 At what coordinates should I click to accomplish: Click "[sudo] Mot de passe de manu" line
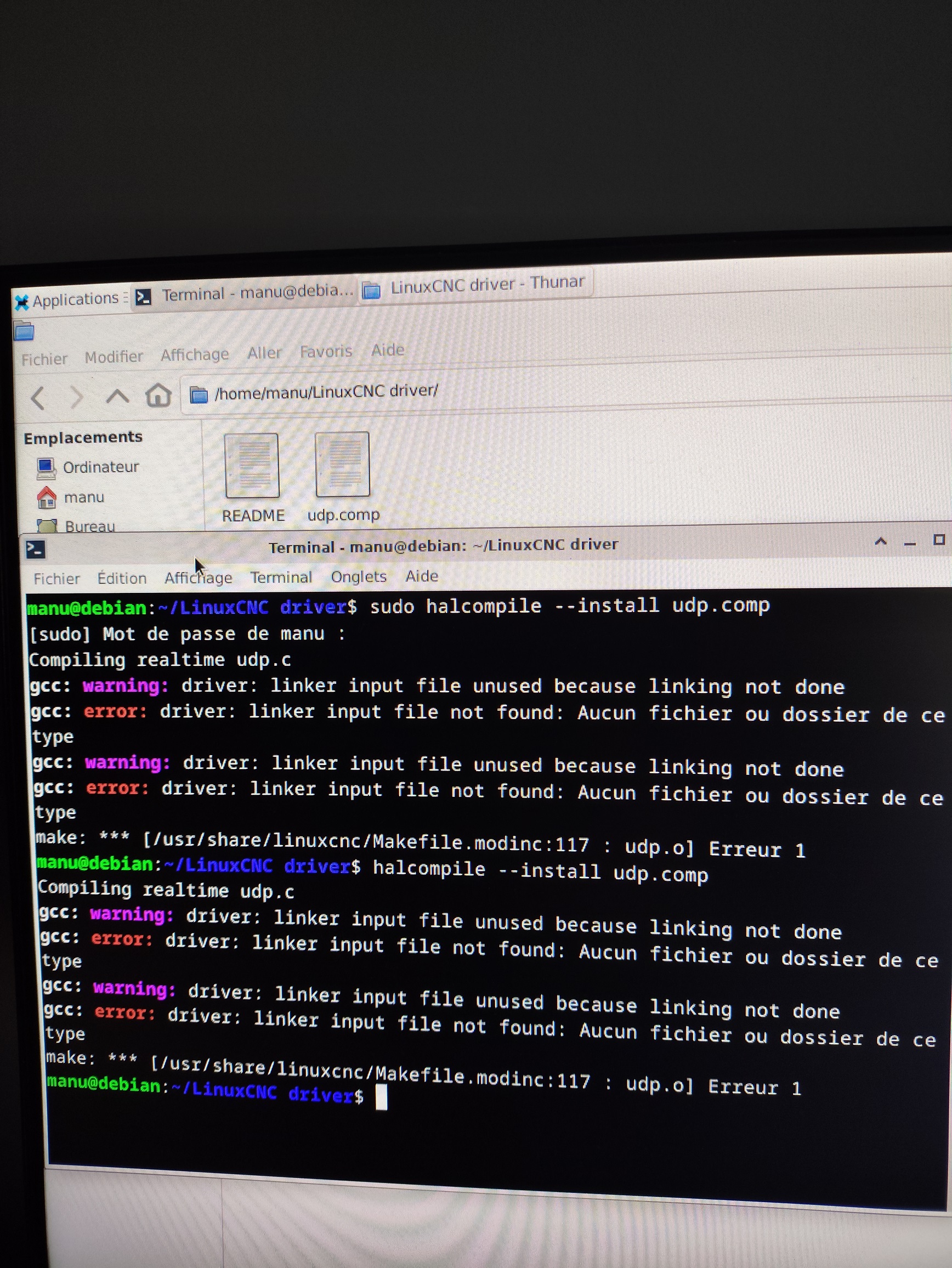pyautogui.click(x=187, y=634)
